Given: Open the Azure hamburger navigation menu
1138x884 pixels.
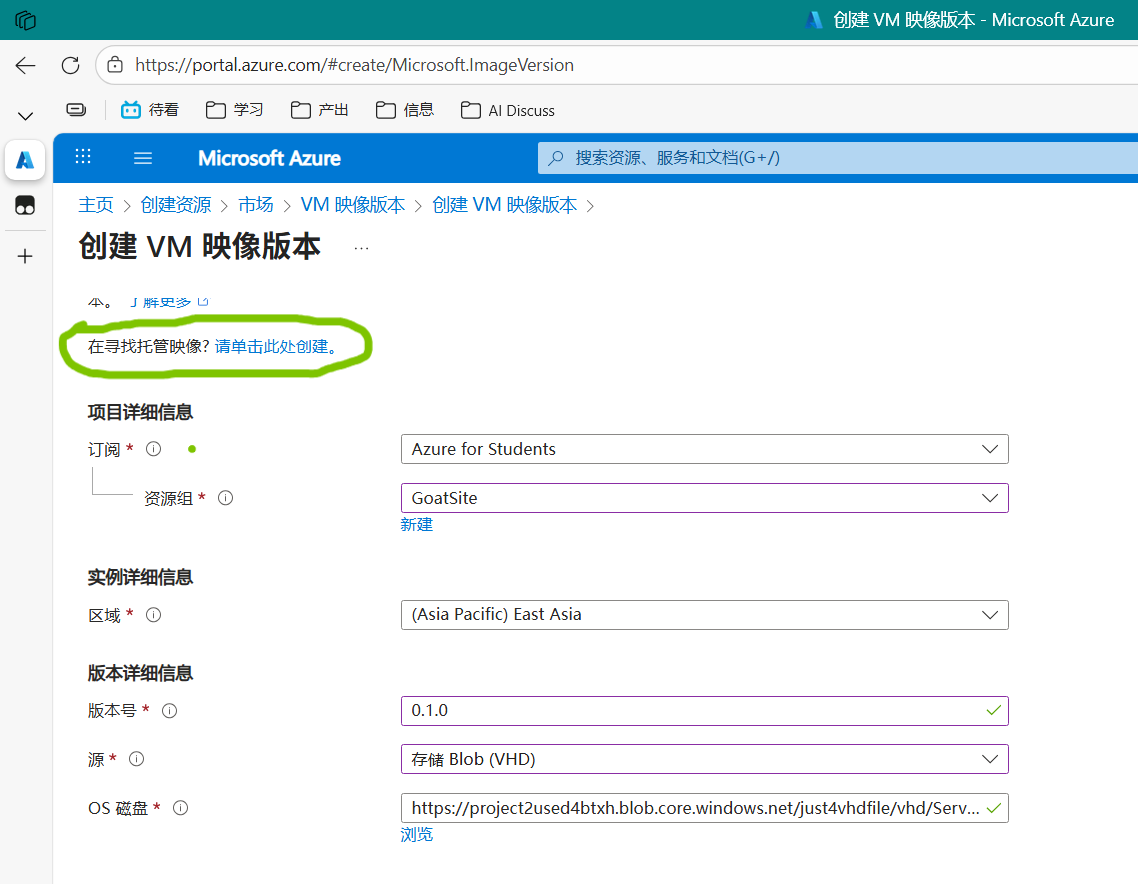Looking at the screenshot, I should pyautogui.click(x=143, y=158).
